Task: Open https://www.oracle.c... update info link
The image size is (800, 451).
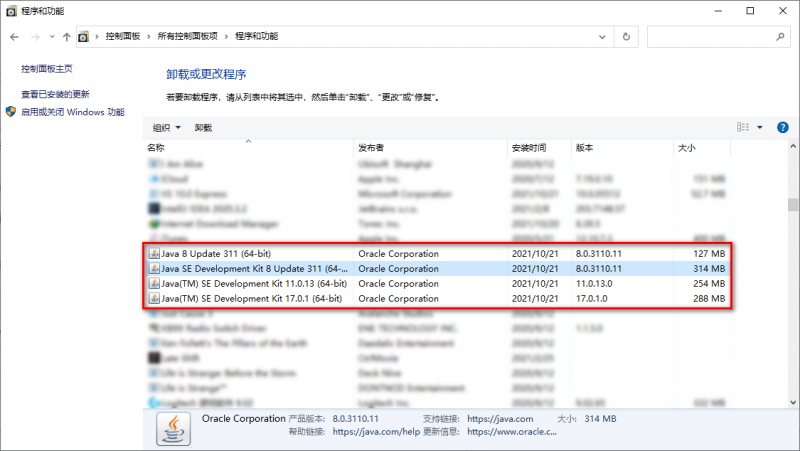Action: coord(512,432)
